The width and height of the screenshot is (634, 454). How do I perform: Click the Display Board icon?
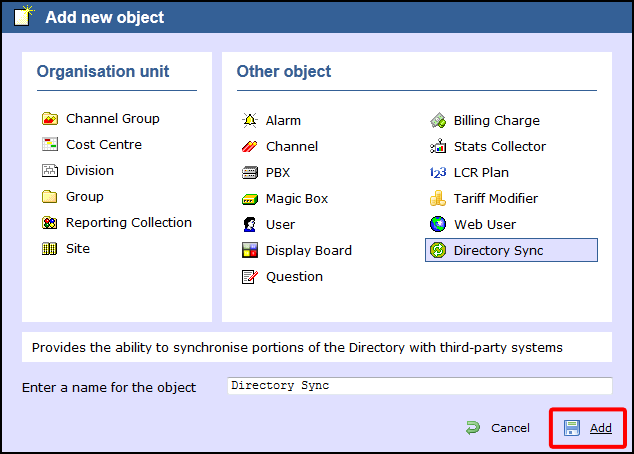coord(250,251)
